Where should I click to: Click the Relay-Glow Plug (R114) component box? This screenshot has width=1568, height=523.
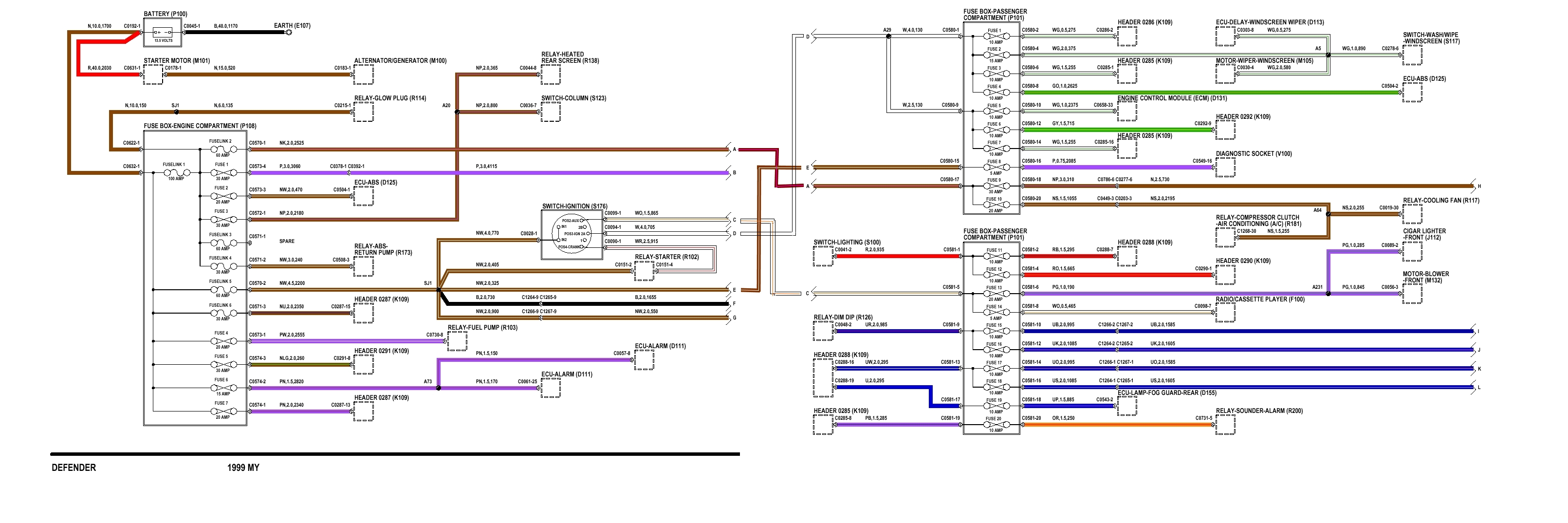tap(363, 112)
